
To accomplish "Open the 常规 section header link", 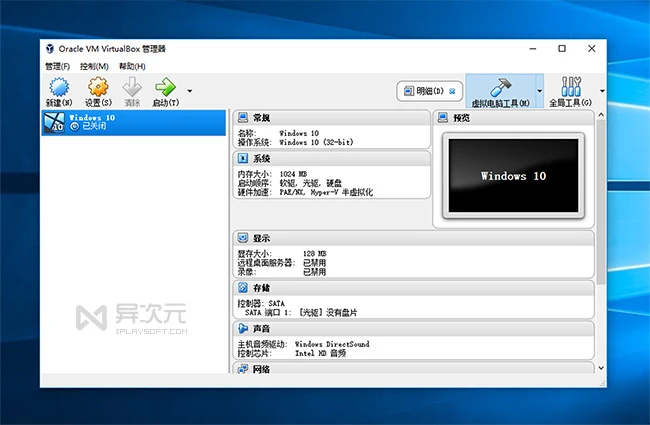I will click(261, 118).
